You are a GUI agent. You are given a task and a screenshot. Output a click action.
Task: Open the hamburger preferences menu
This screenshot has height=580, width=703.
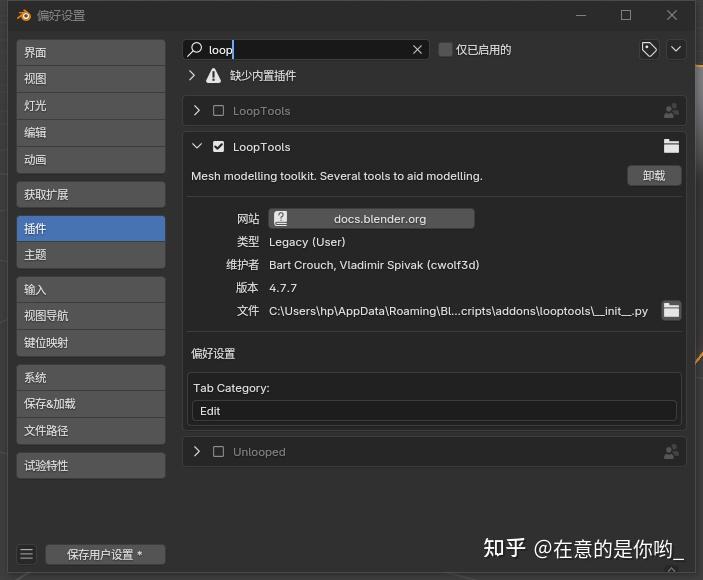pyautogui.click(x=26, y=554)
